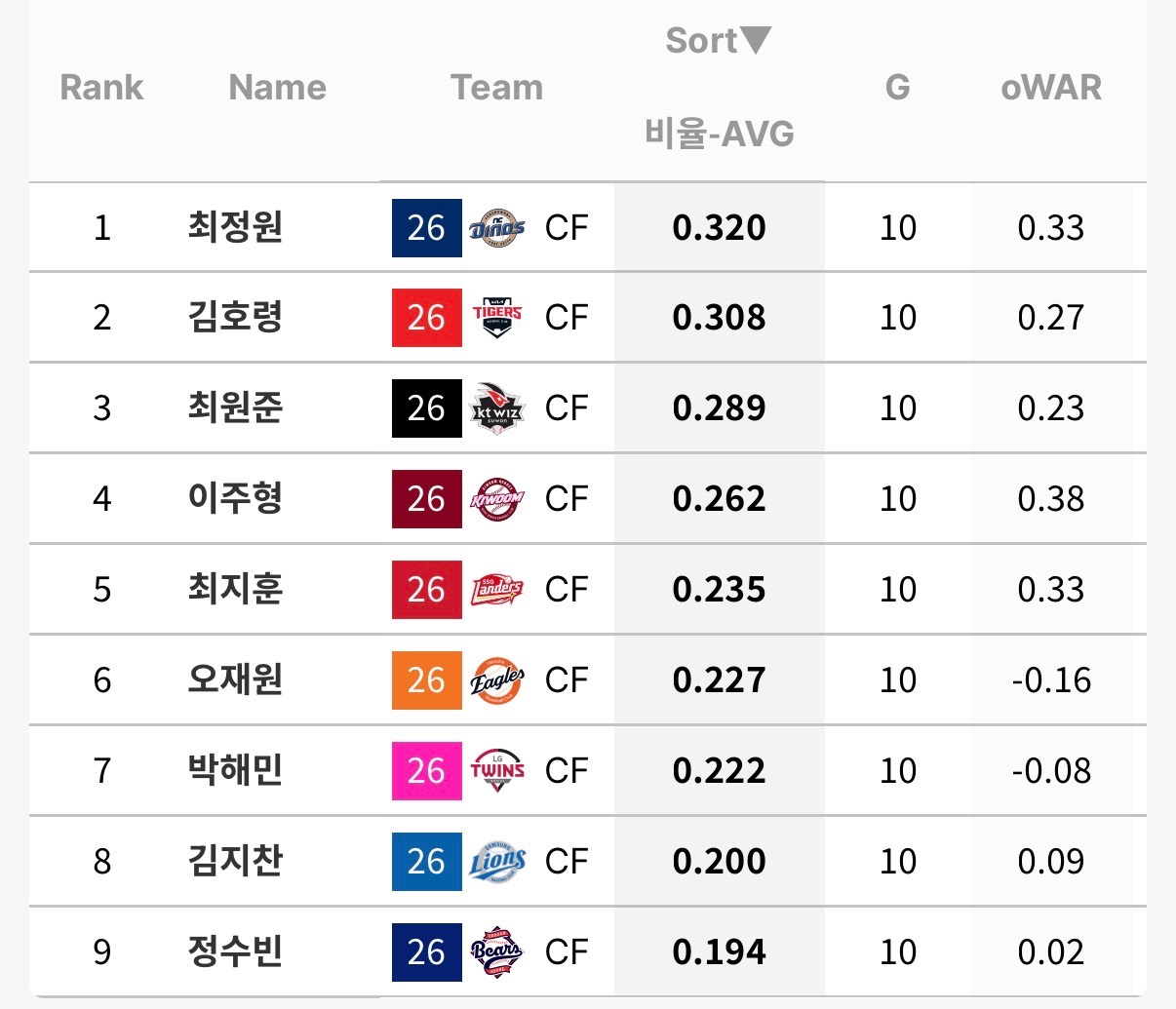Click the Kiwoom Heroes team logo
The image size is (1176, 1009).
496,499
